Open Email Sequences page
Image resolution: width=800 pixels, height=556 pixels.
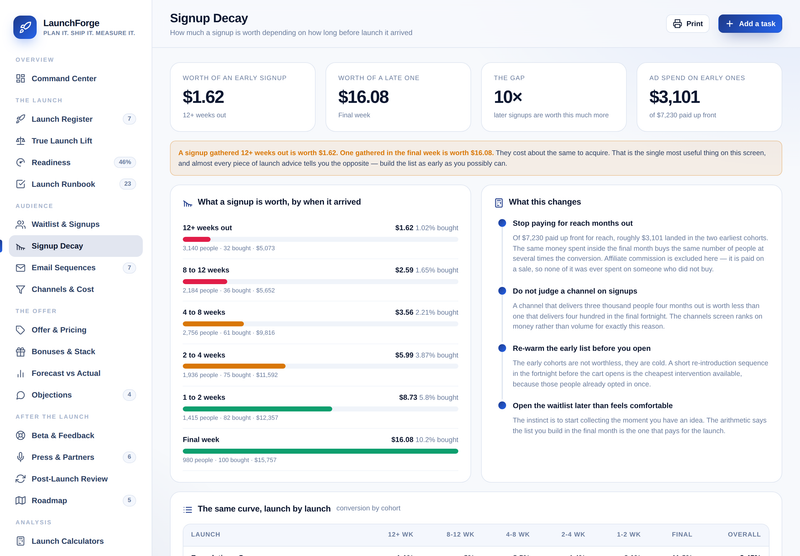point(76,268)
